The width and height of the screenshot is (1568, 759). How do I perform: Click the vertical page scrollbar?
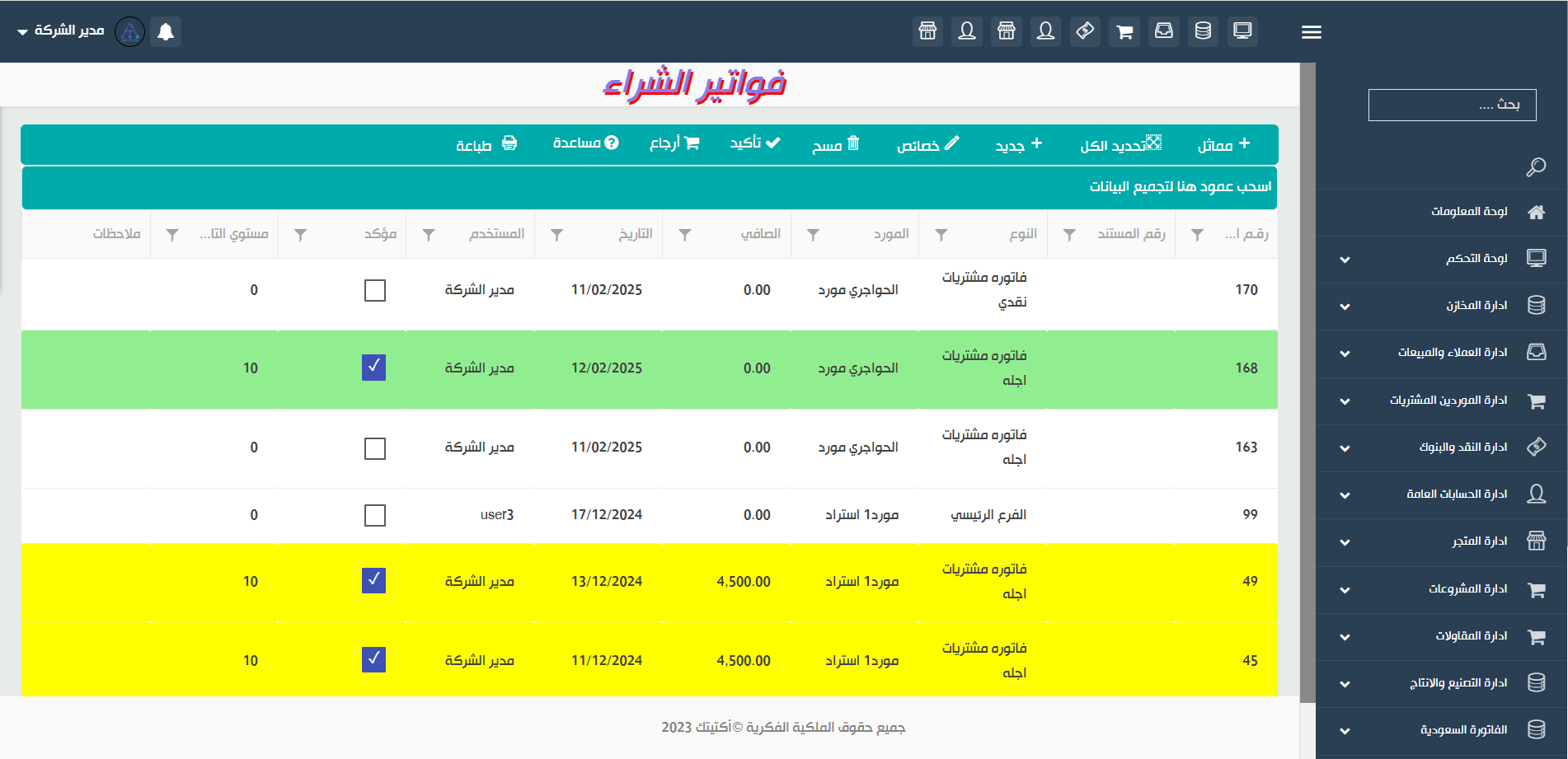pos(1307,383)
